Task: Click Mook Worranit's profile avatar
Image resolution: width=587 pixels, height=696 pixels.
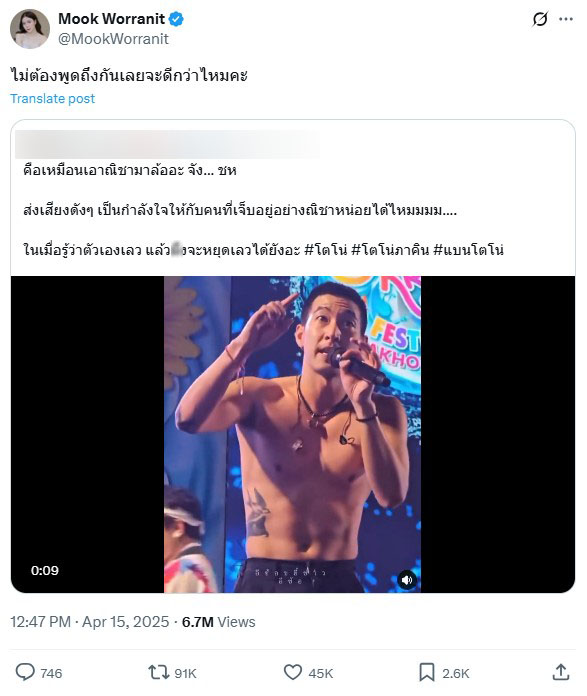Action: [30, 29]
